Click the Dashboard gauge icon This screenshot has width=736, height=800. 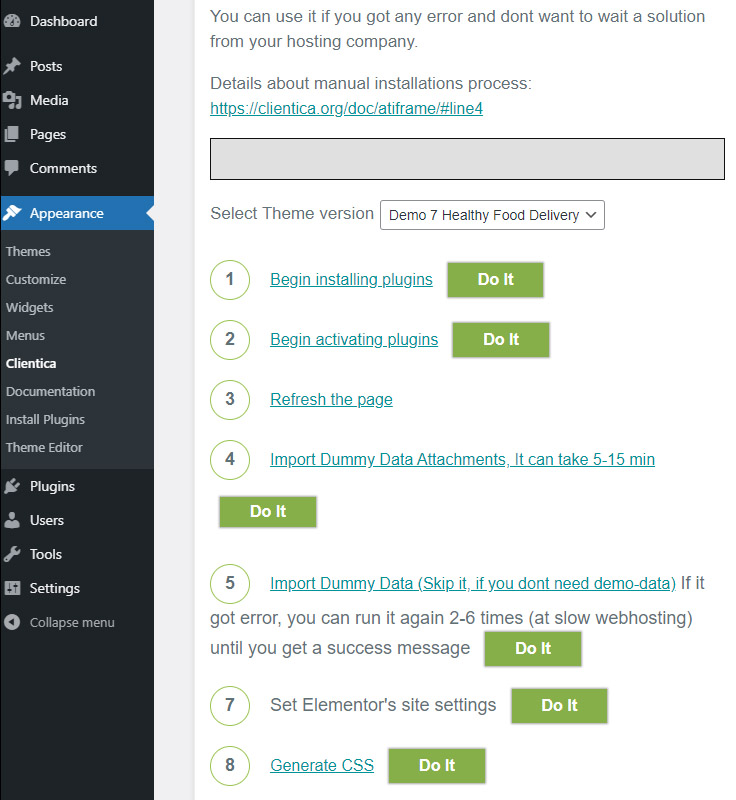(12, 21)
